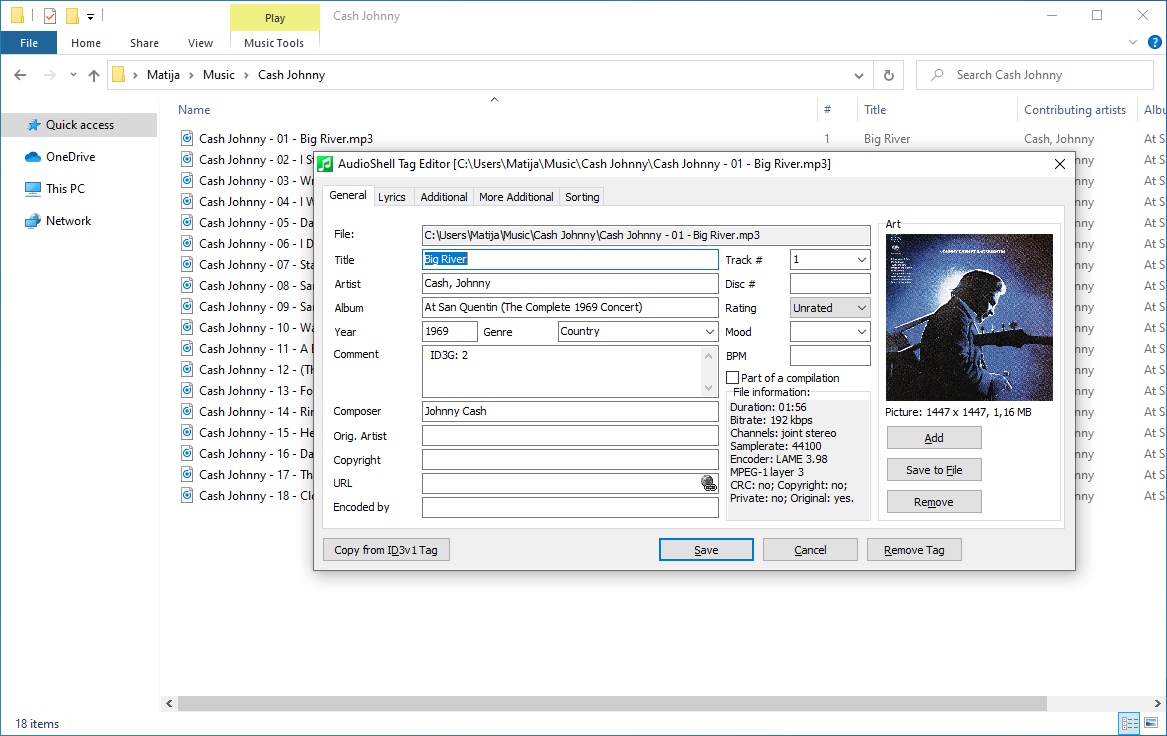Open Customize Quick Access Toolbar dropdown

(x=90, y=16)
